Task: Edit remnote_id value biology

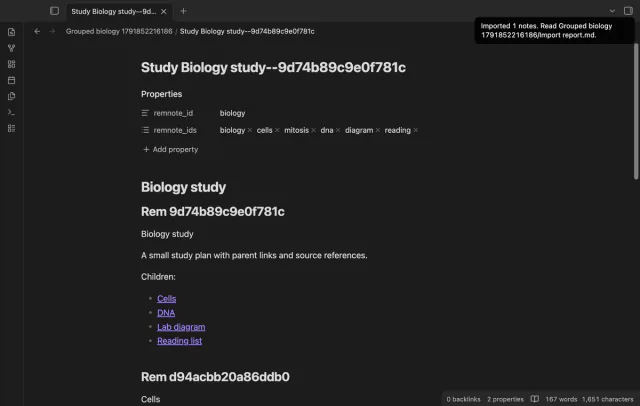Action: (x=233, y=113)
